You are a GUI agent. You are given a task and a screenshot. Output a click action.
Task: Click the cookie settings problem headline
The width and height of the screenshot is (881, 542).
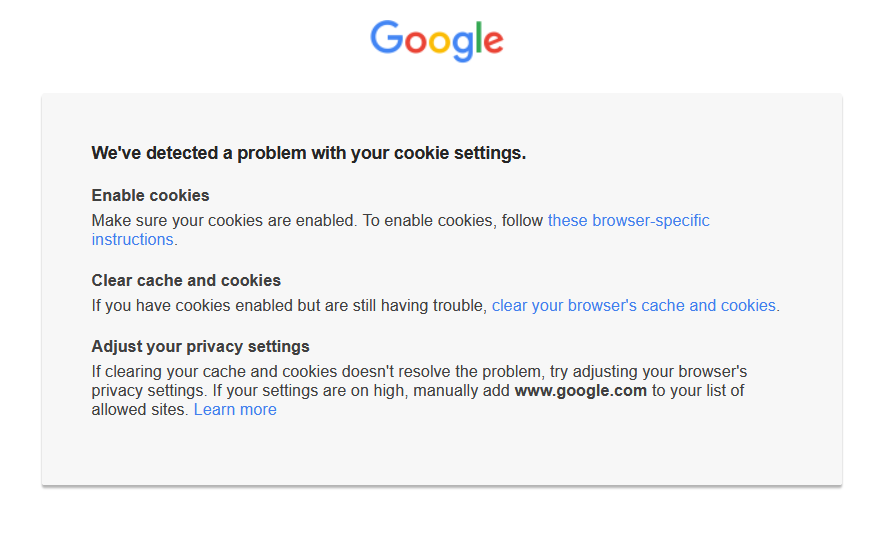coord(308,153)
